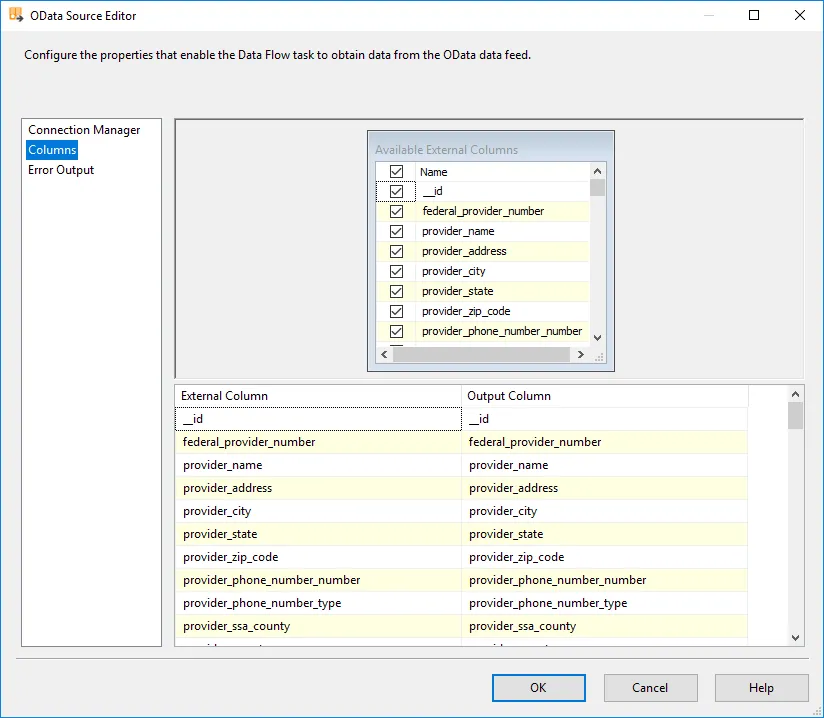This screenshot has width=824, height=718.
Task: Select provider_phone_number_number External Column cell
Action: (318, 580)
